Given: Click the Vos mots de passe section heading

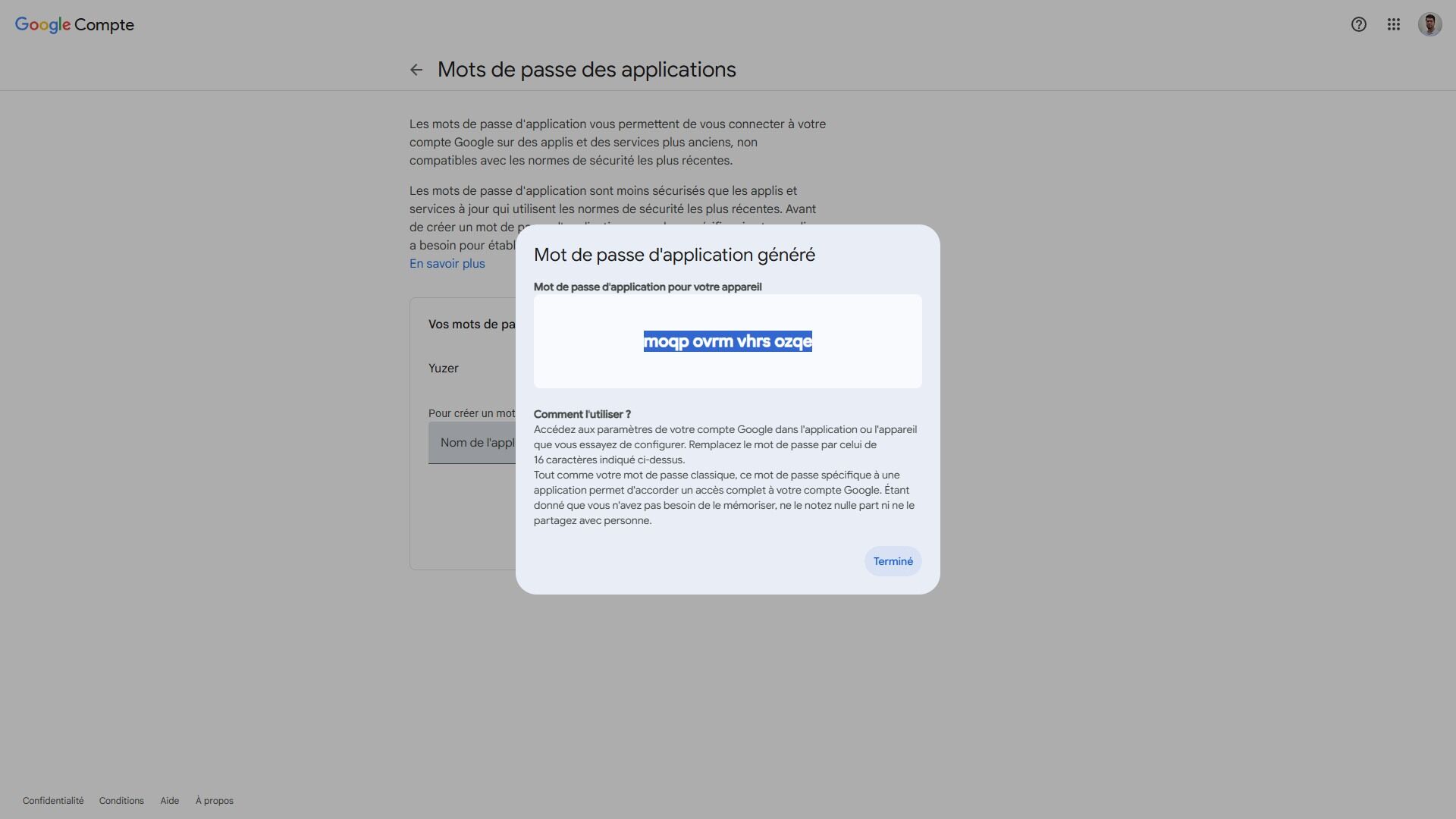Looking at the screenshot, I should tap(471, 325).
